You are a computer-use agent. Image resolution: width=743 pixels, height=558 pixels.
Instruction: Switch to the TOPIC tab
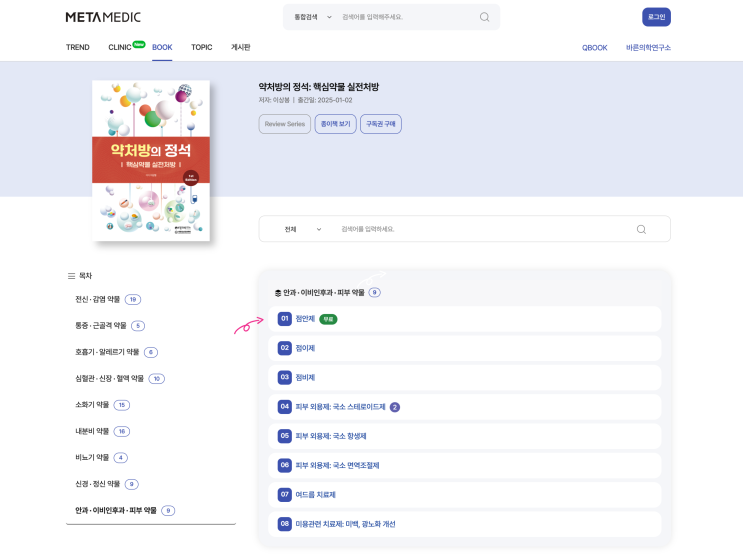pos(201,47)
